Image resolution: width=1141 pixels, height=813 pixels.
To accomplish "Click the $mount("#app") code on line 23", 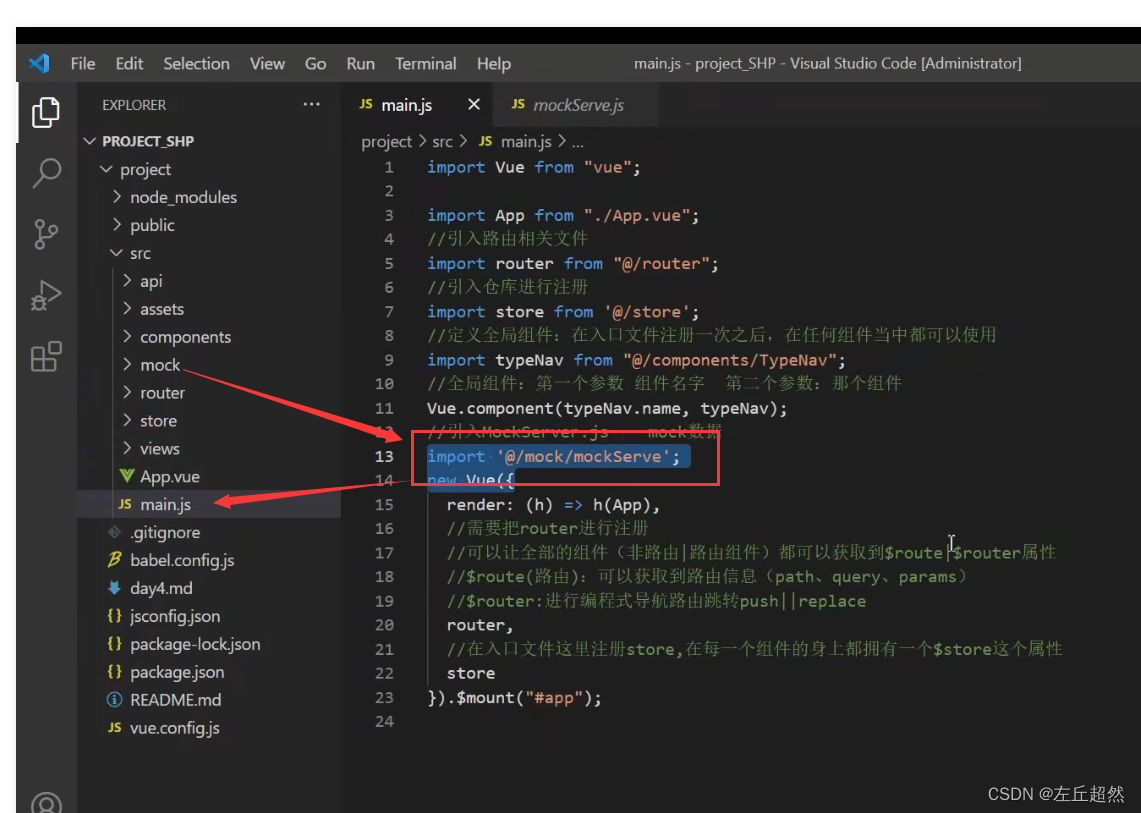I will (529, 698).
